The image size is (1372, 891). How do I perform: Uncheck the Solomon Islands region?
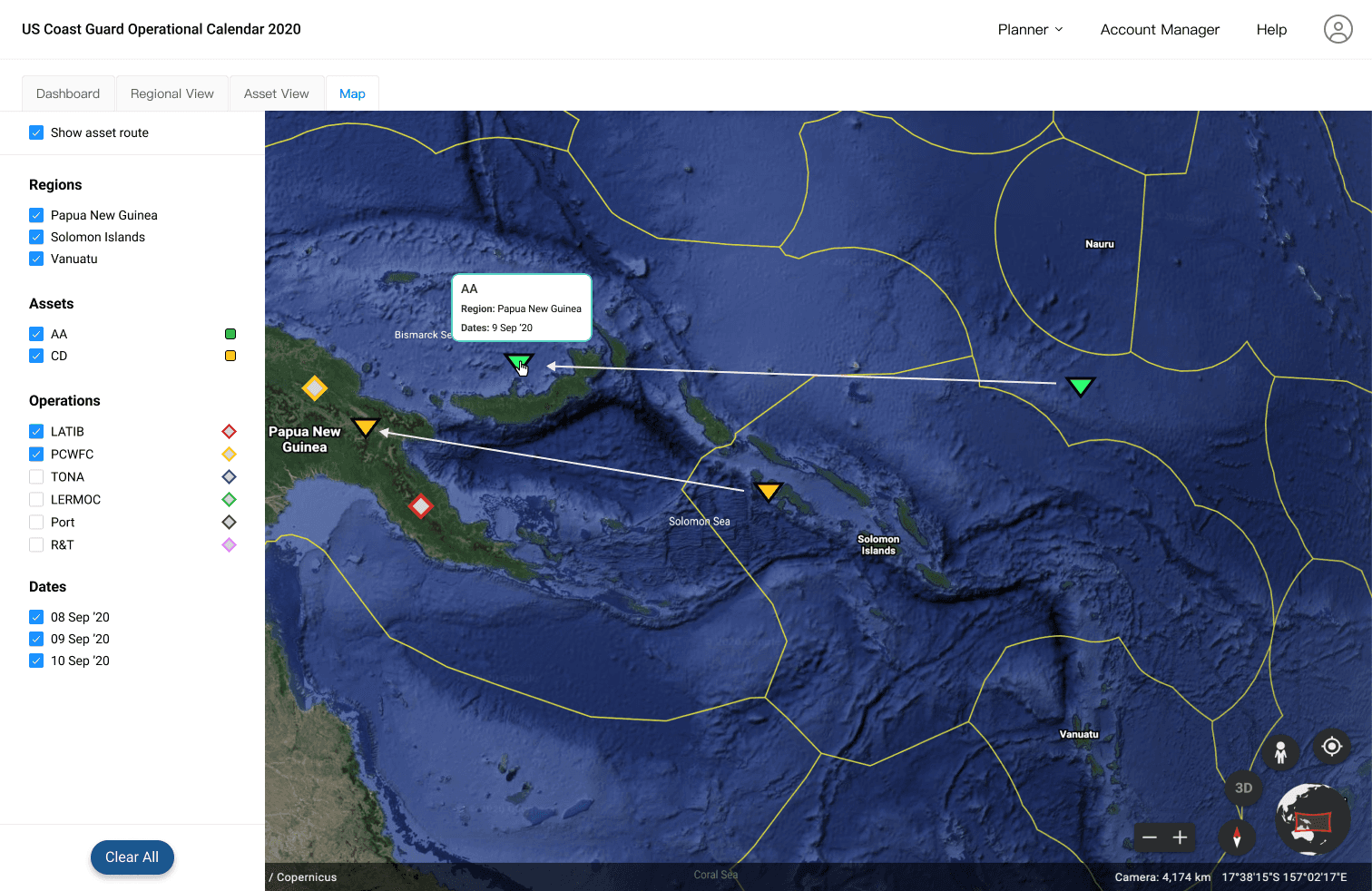coord(36,237)
